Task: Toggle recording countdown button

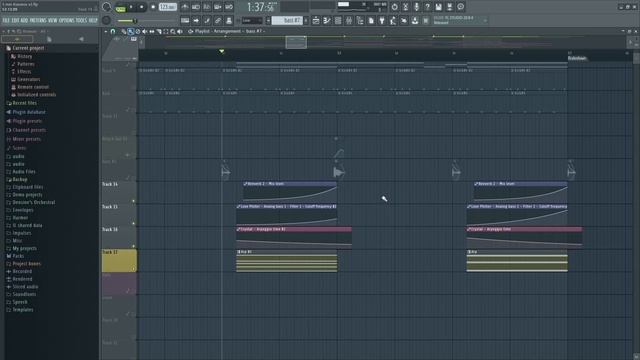Action: [x=207, y=7]
